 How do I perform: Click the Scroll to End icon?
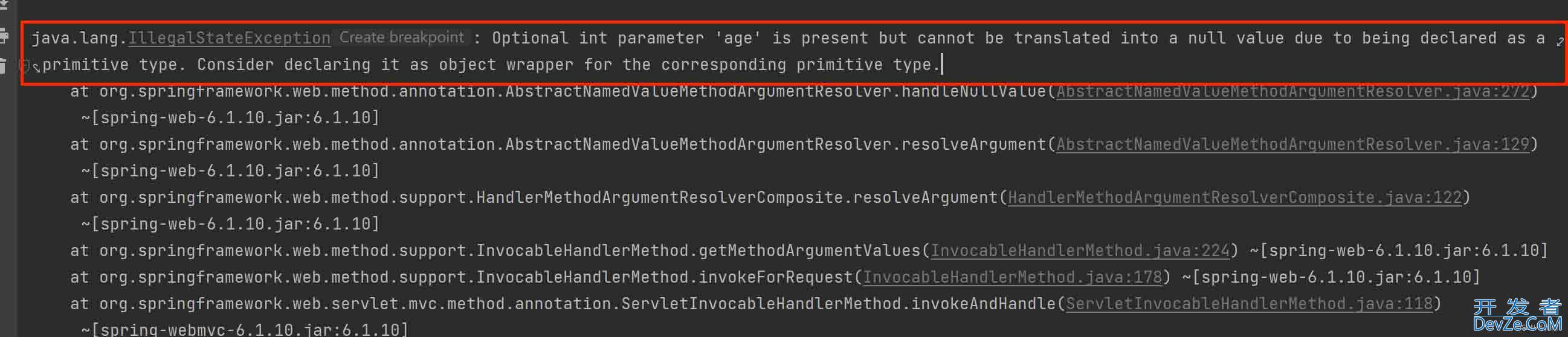(x=3, y=5)
